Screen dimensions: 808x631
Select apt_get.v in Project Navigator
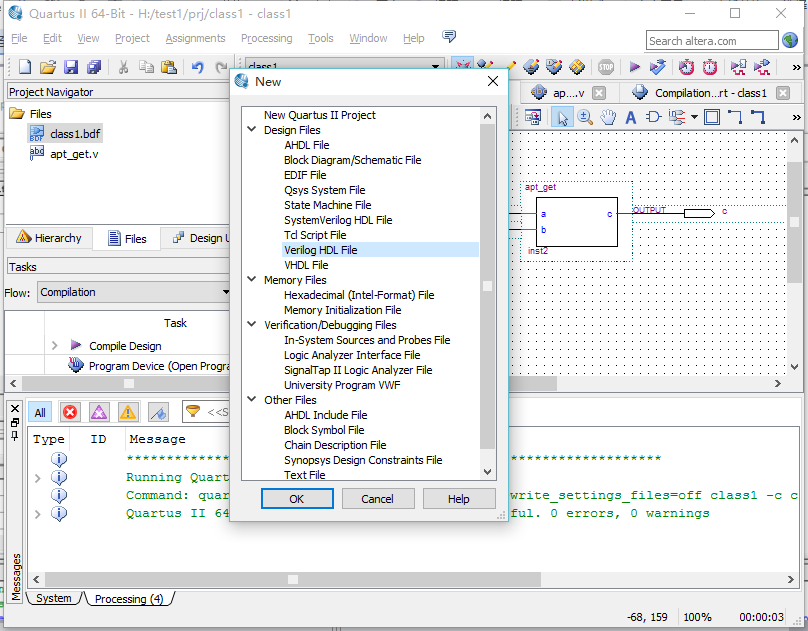[74, 154]
